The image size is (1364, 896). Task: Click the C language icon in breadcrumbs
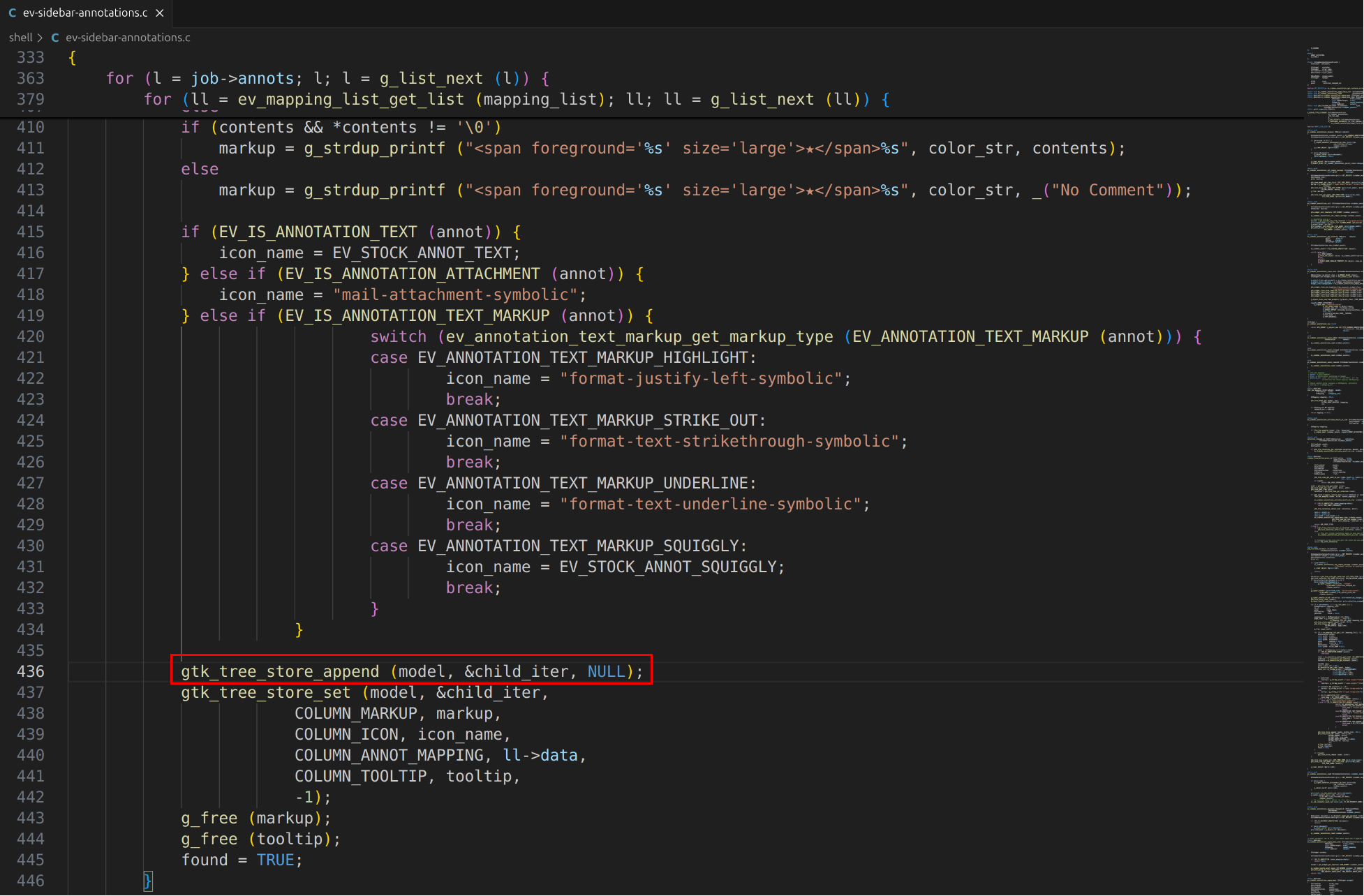55,38
